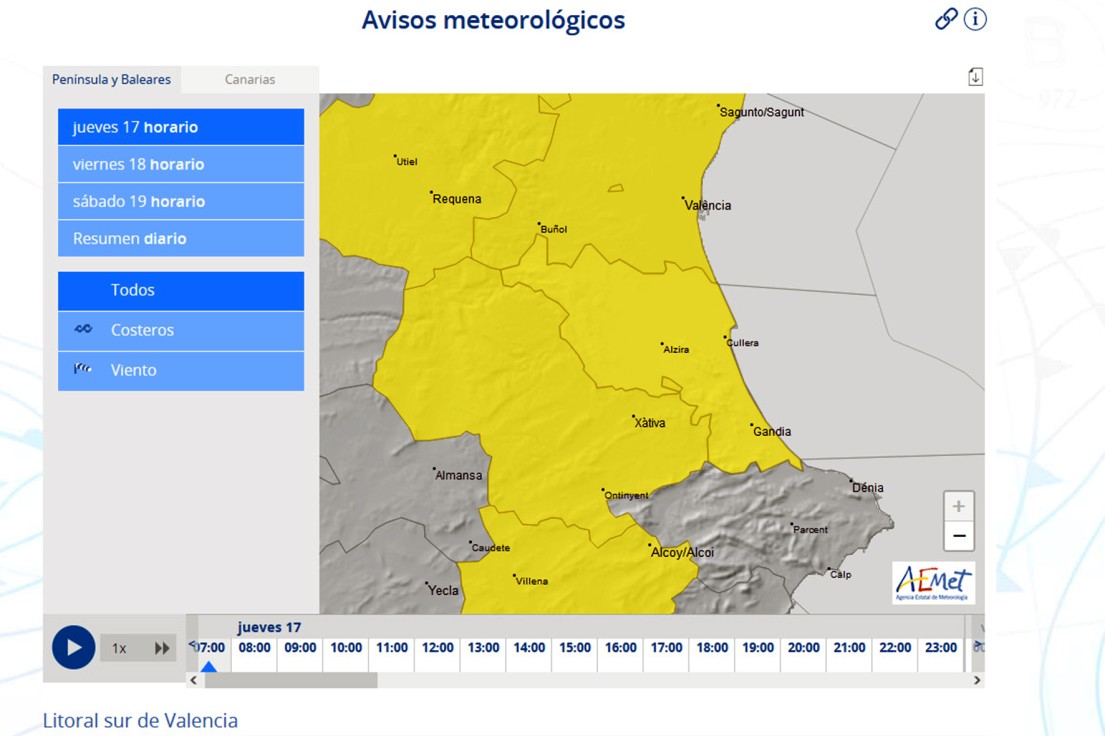Click Buñol on the map
The image size is (1105, 736).
pyautogui.click(x=553, y=229)
